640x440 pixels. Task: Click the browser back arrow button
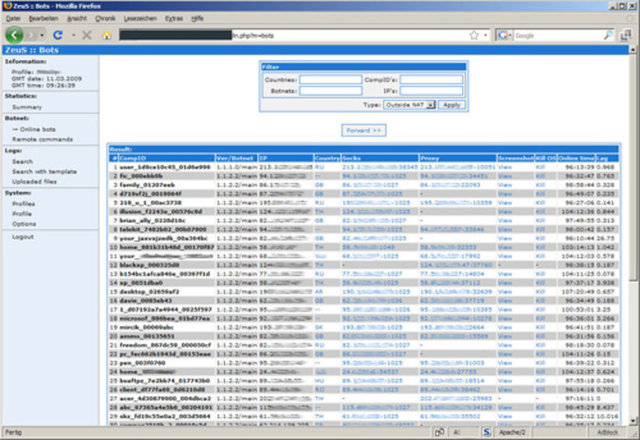(13, 34)
